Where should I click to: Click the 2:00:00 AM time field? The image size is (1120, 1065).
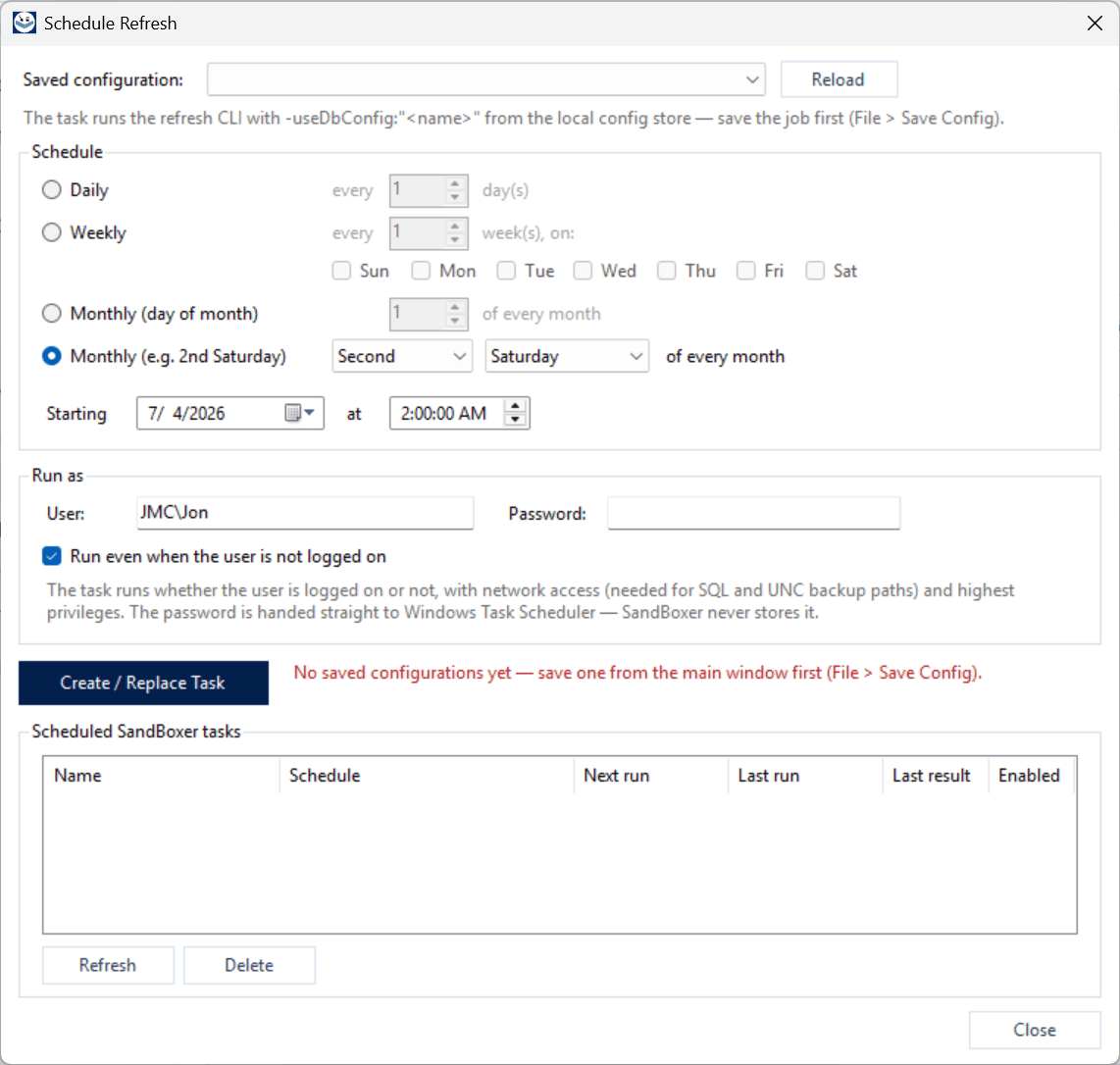pyautogui.click(x=459, y=413)
